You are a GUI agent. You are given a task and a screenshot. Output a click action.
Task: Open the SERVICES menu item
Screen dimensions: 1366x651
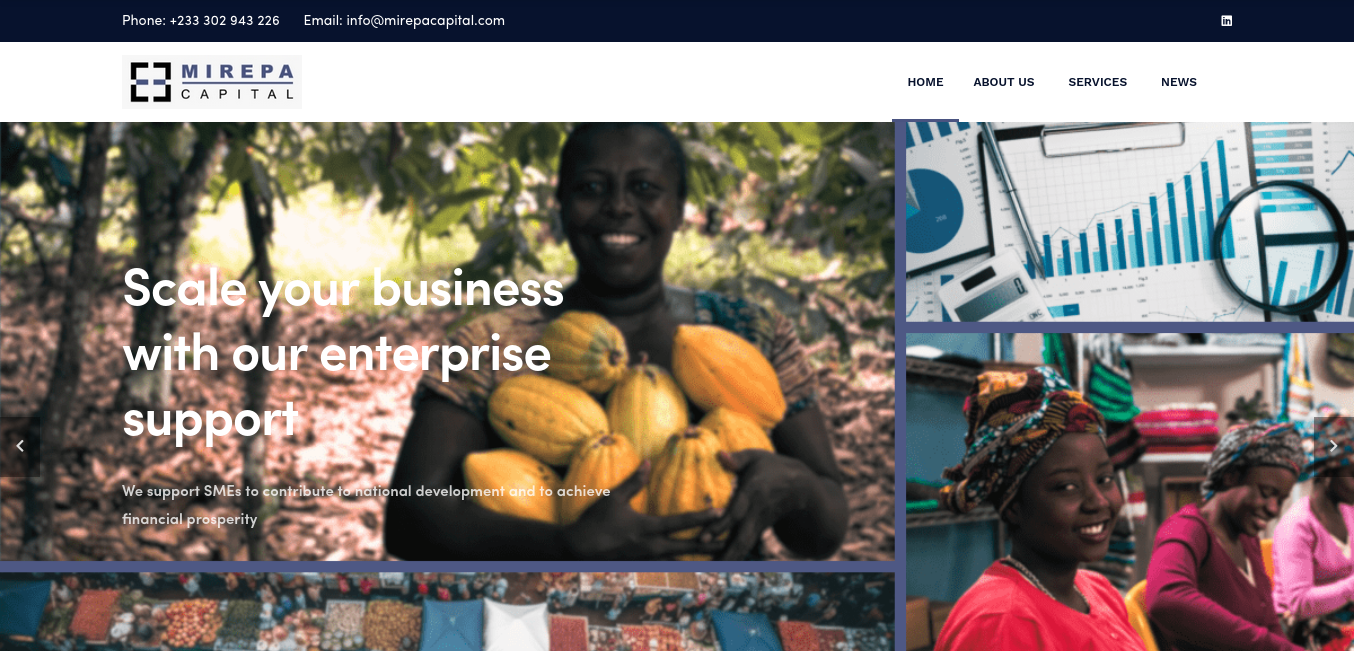tap(1097, 82)
